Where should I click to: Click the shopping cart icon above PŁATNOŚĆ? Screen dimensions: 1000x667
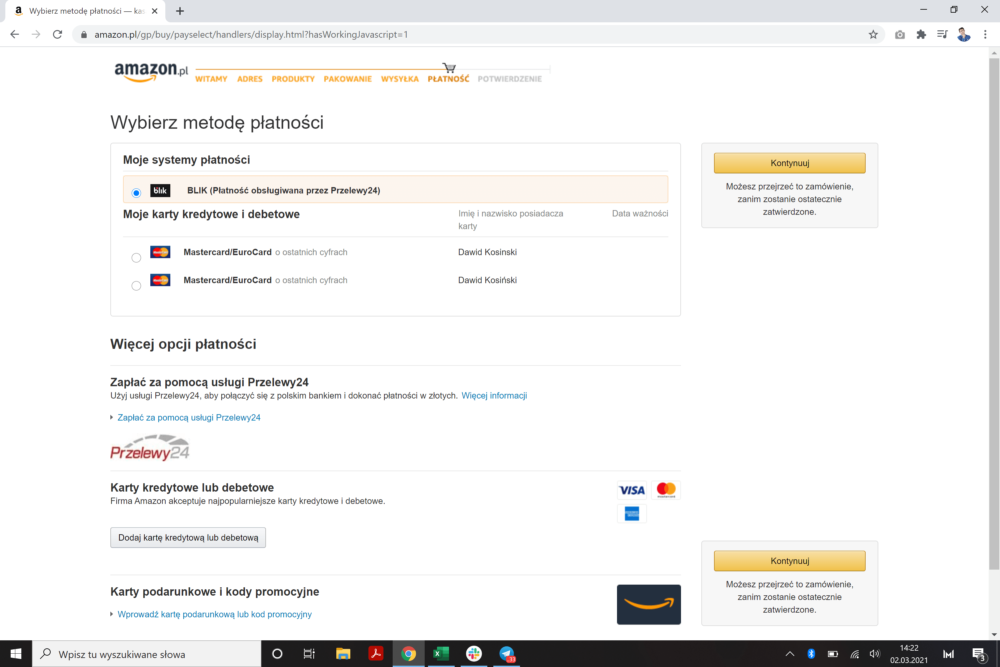pos(450,68)
